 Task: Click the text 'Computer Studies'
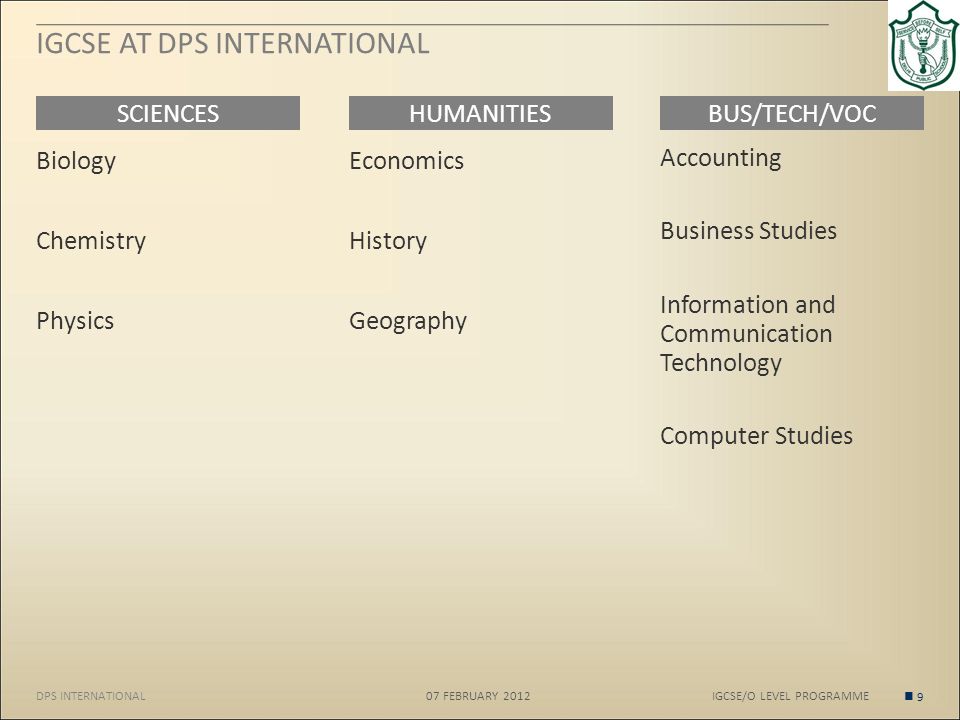pos(756,436)
